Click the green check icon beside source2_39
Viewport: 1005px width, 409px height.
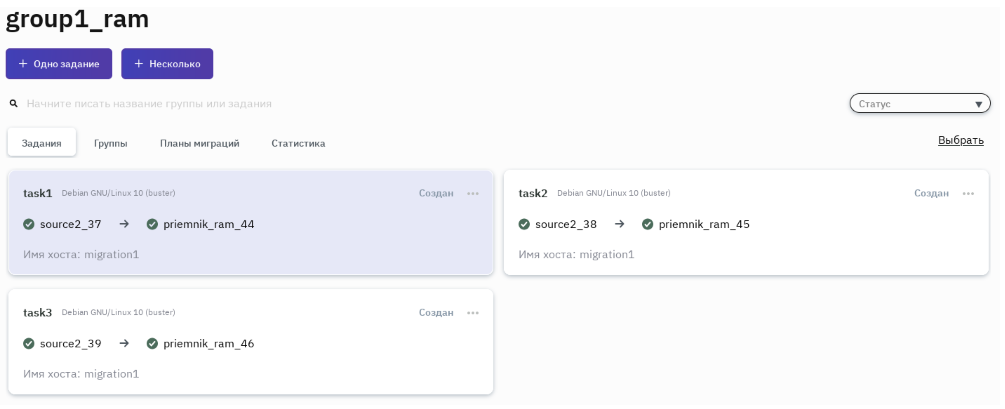[29, 344]
